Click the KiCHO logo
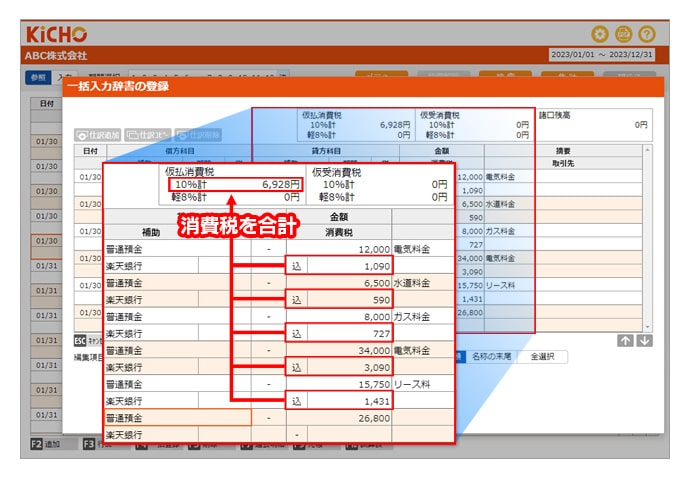Screen dimensions: 693x502 56,34
